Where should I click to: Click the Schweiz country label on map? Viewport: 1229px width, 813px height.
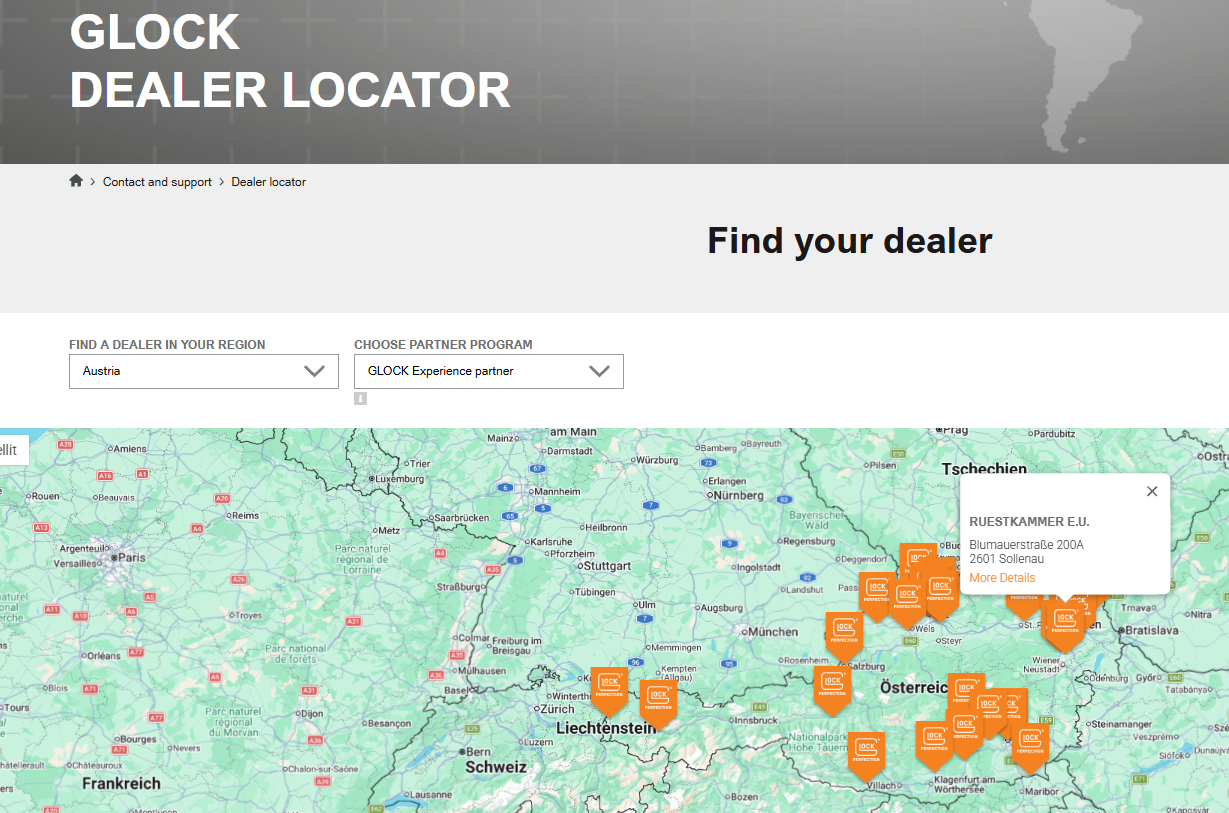pyautogui.click(x=496, y=767)
